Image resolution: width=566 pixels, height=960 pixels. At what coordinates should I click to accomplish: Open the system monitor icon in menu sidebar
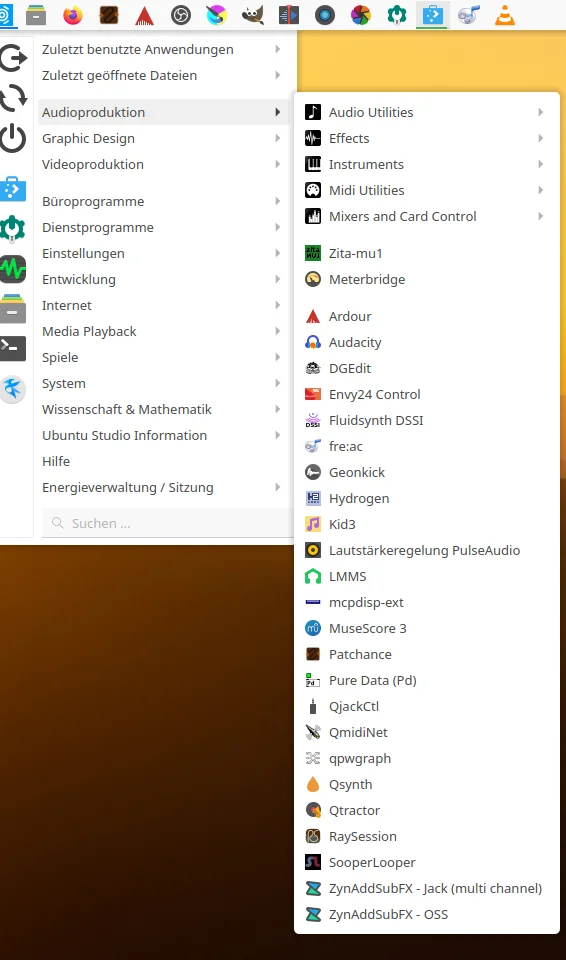click(x=13, y=269)
